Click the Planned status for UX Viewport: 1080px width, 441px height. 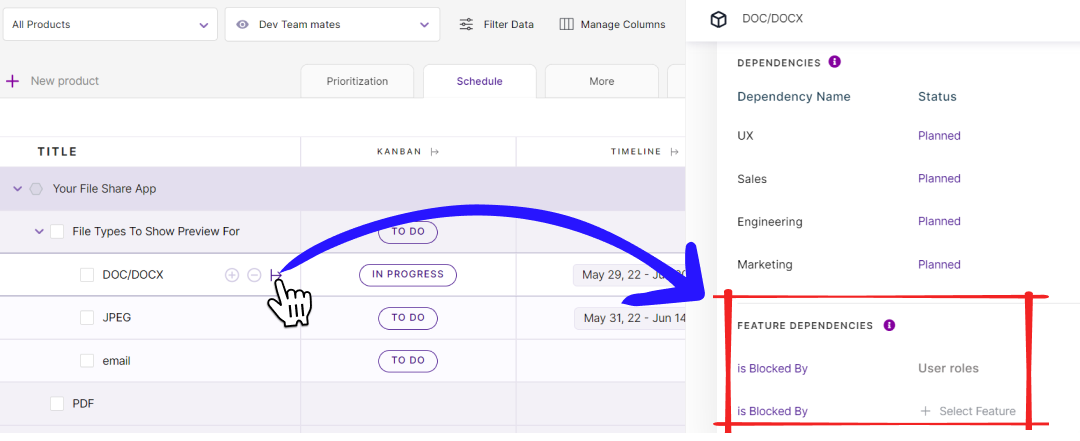click(x=939, y=136)
